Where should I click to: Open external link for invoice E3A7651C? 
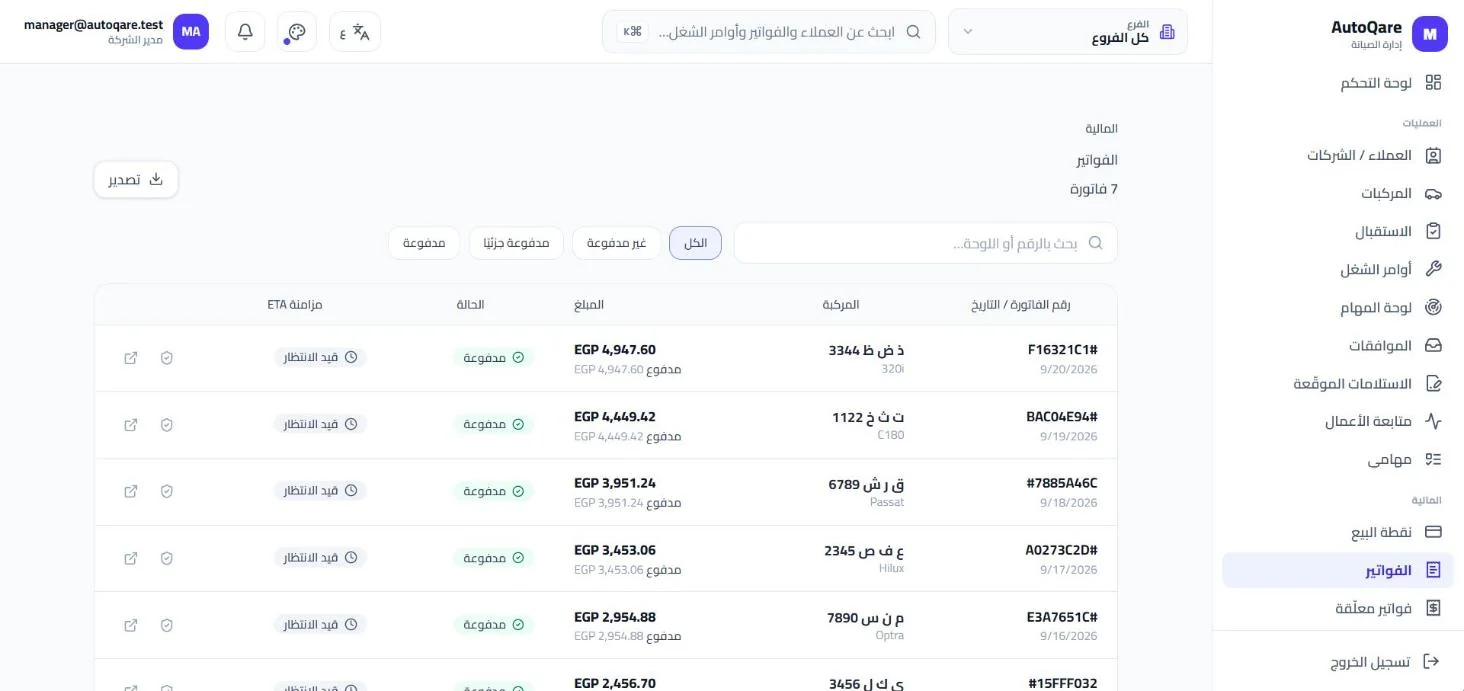(x=131, y=625)
